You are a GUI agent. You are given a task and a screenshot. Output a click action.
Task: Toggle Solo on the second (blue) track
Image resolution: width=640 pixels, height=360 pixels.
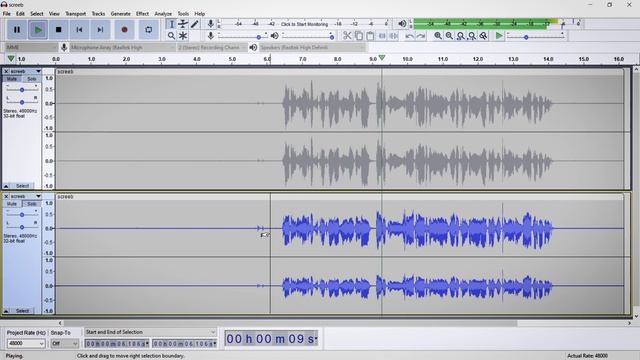point(31,204)
